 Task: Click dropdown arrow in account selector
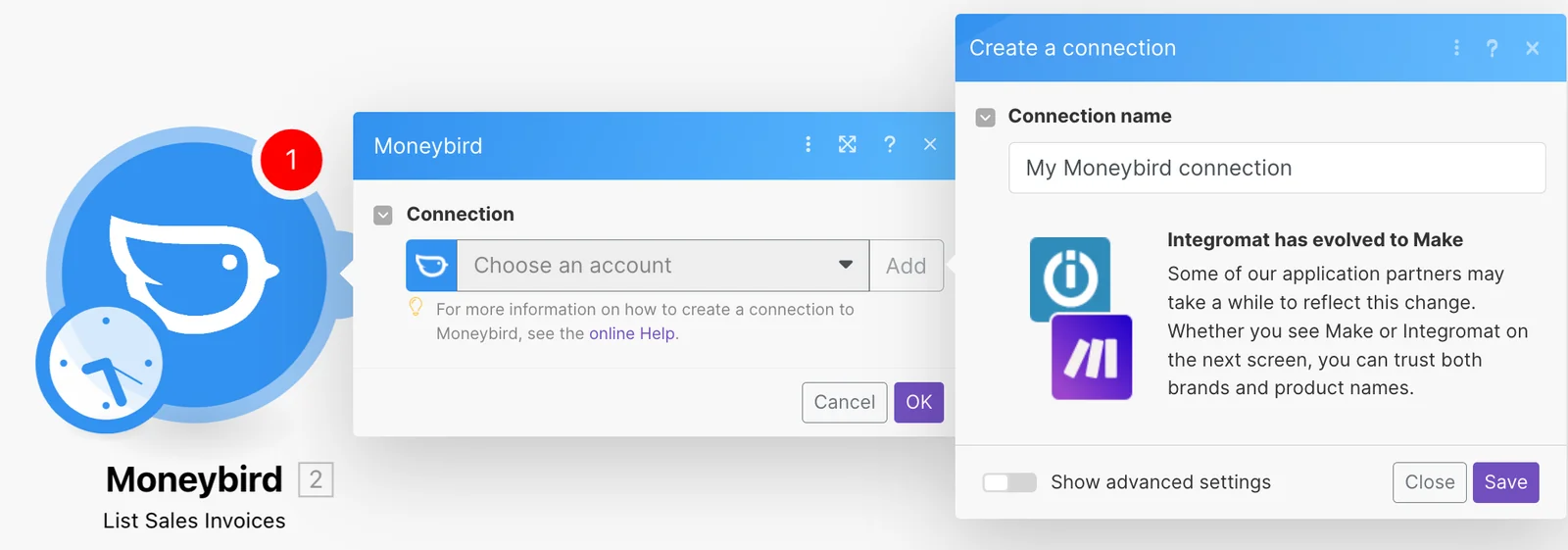point(846,265)
